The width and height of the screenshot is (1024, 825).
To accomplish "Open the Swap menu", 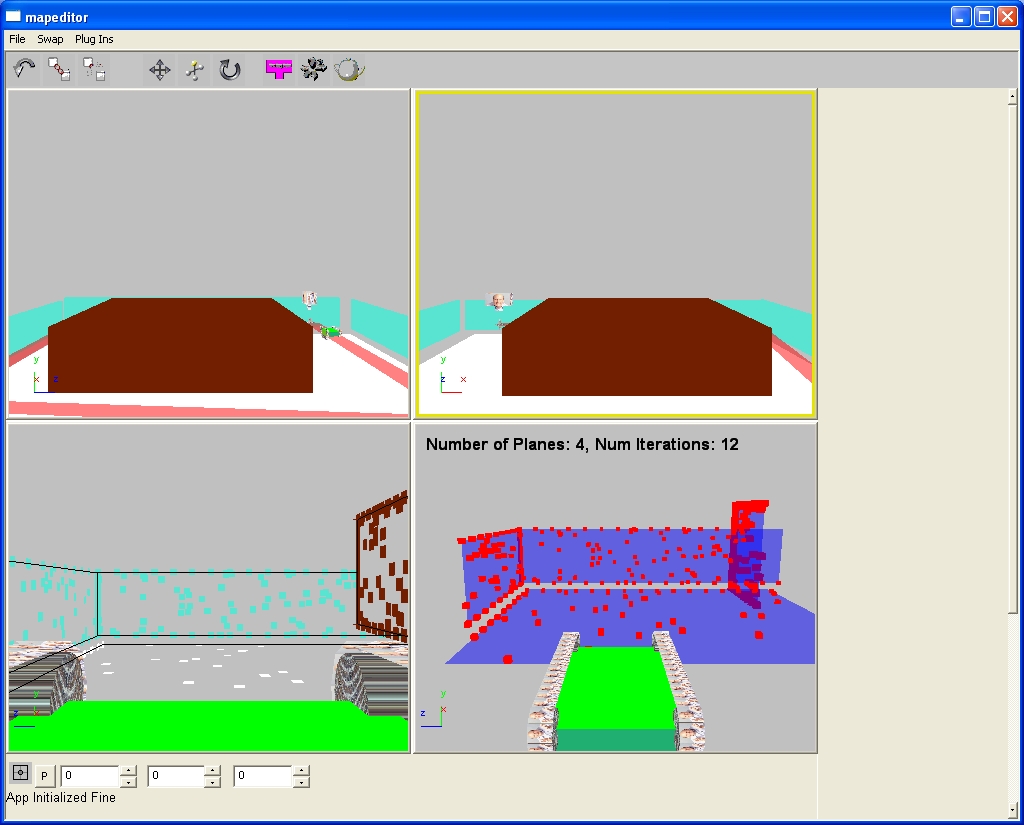I will tap(50, 39).
